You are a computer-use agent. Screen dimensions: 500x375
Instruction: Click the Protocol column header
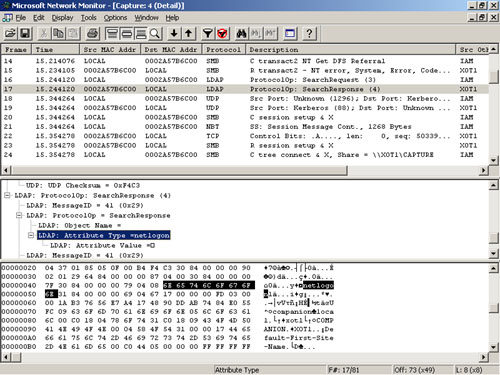(224, 49)
